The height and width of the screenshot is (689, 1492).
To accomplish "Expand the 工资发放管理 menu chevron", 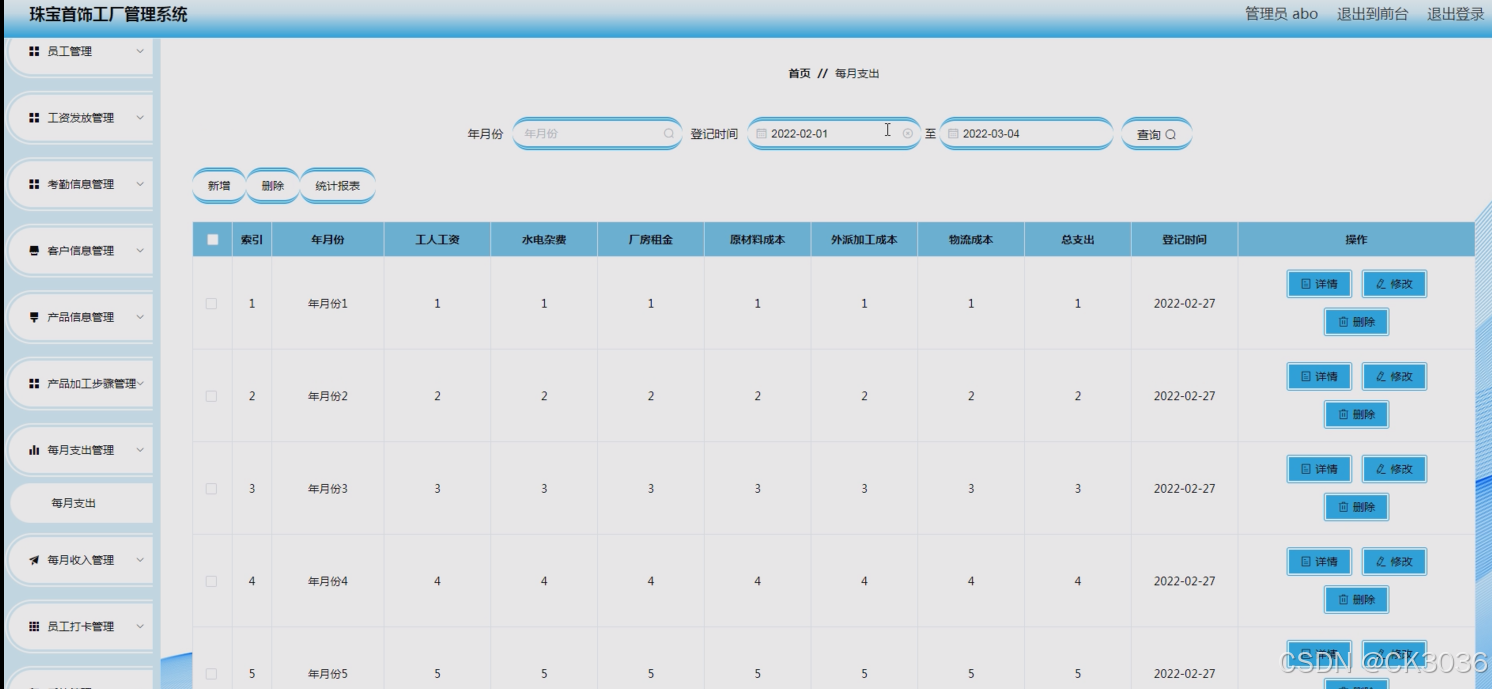I will coord(139,118).
